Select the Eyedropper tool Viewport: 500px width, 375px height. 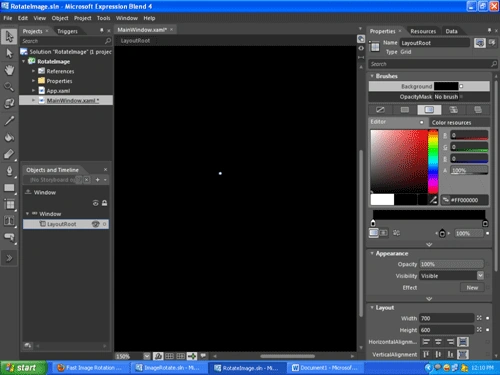pyautogui.click(x=9, y=121)
